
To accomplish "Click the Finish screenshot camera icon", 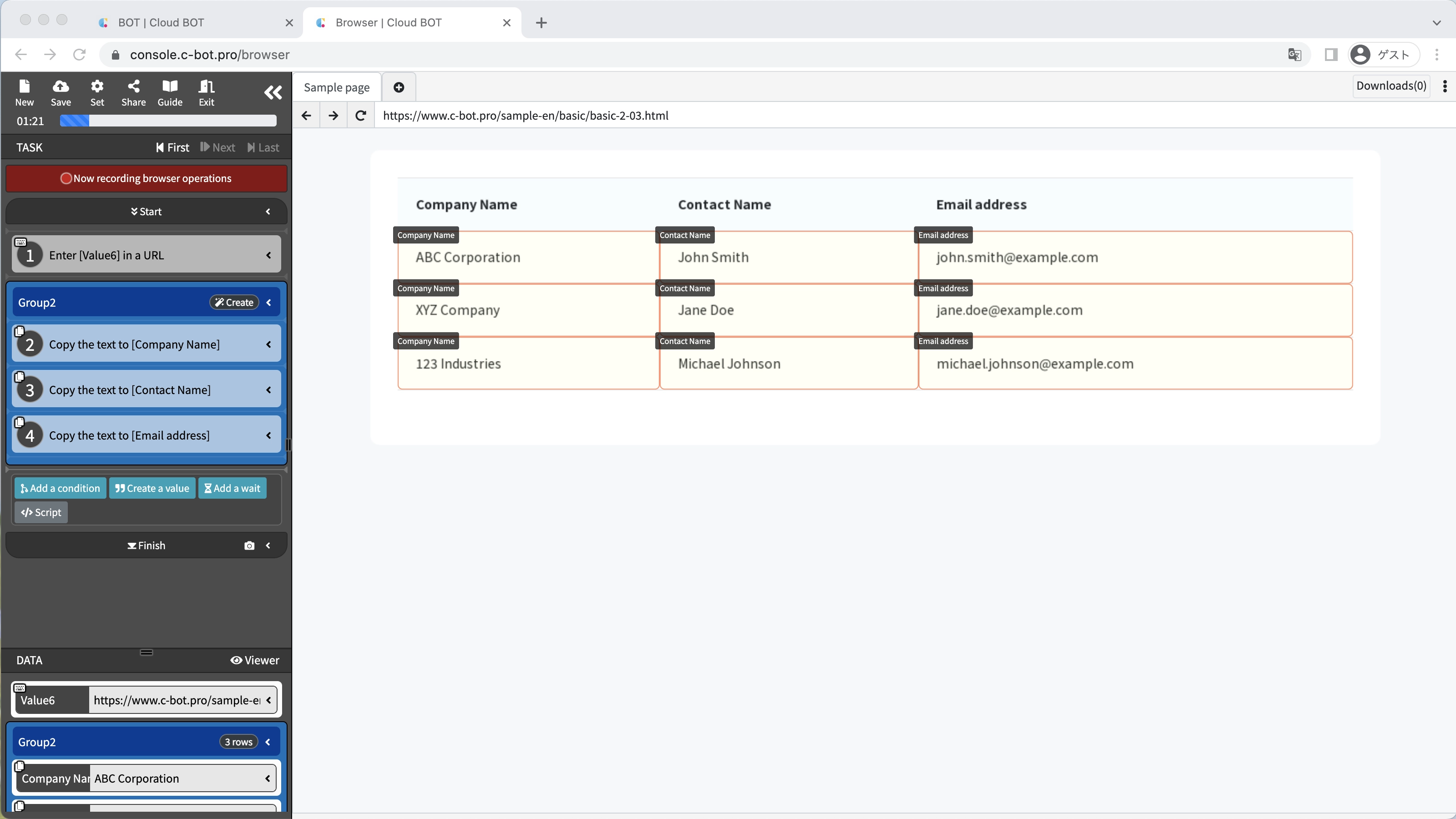I will point(249,546).
